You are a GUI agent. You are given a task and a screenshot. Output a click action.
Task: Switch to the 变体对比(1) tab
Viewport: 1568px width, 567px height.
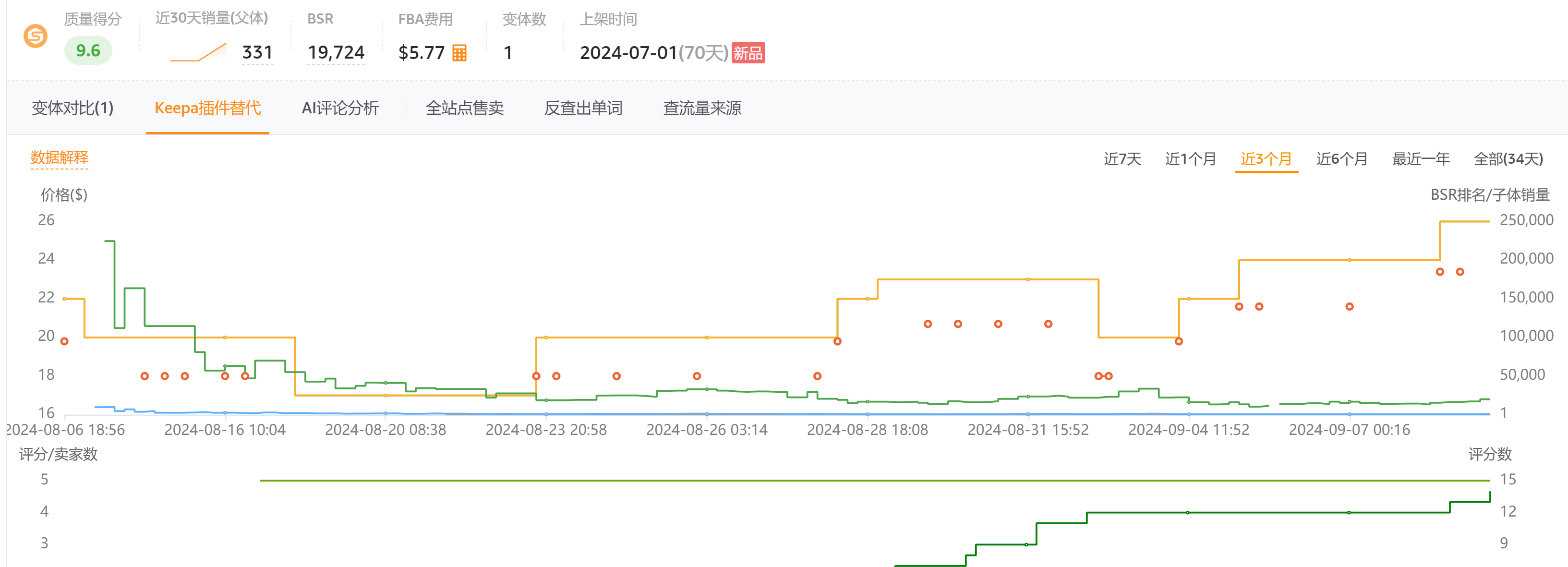pyautogui.click(x=72, y=109)
